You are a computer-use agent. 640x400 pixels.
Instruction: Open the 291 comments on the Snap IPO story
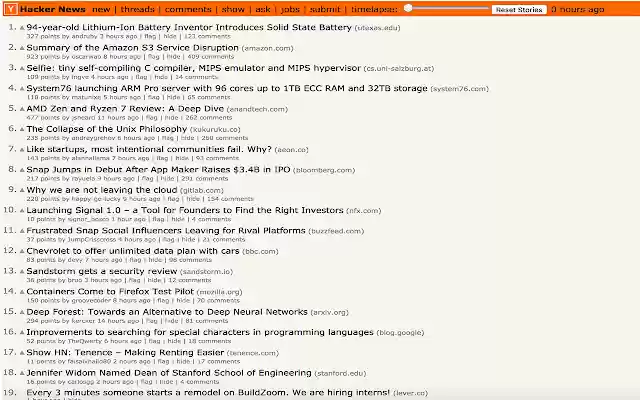[x=204, y=179]
